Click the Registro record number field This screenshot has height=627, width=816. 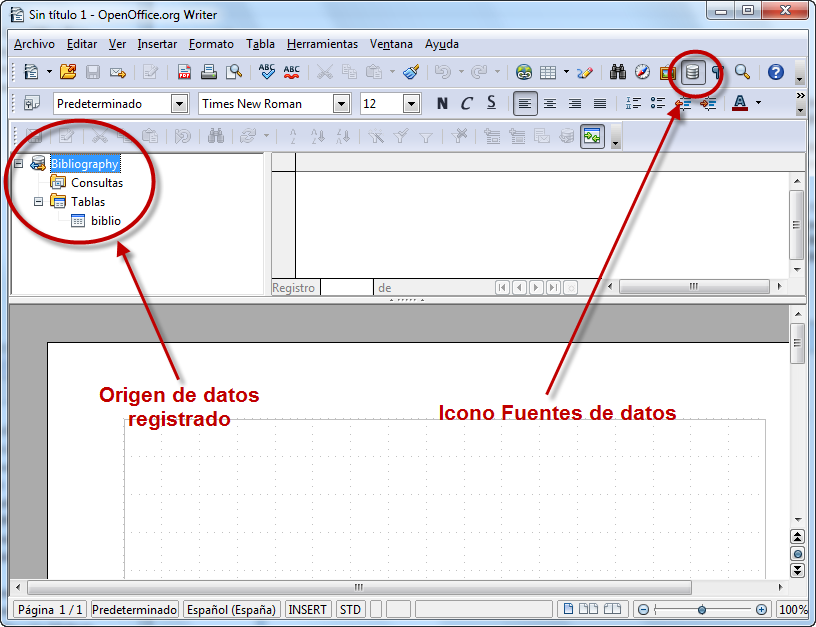coord(347,288)
